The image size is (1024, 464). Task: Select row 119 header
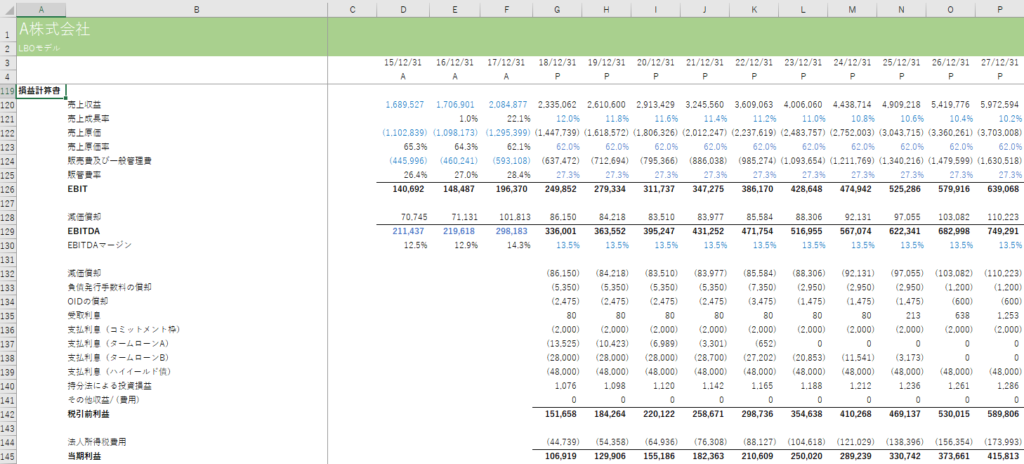point(7,90)
